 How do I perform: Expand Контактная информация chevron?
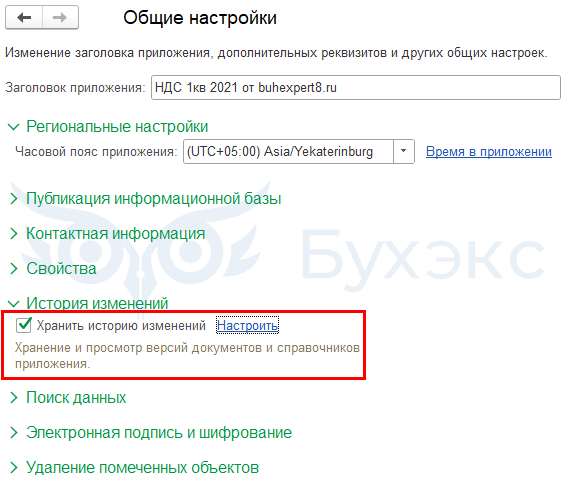point(14,234)
